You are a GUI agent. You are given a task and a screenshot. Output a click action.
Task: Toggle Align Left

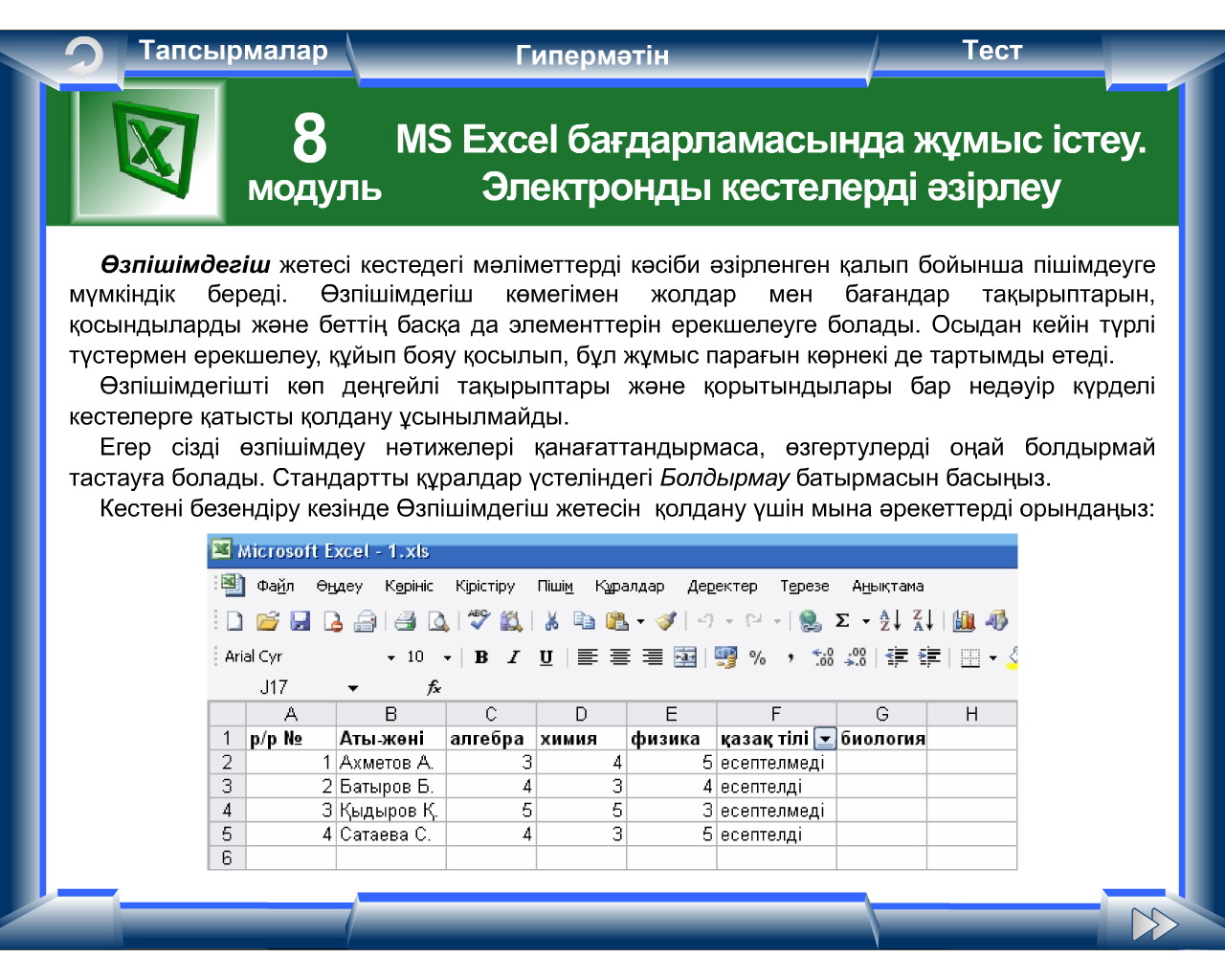[587, 657]
